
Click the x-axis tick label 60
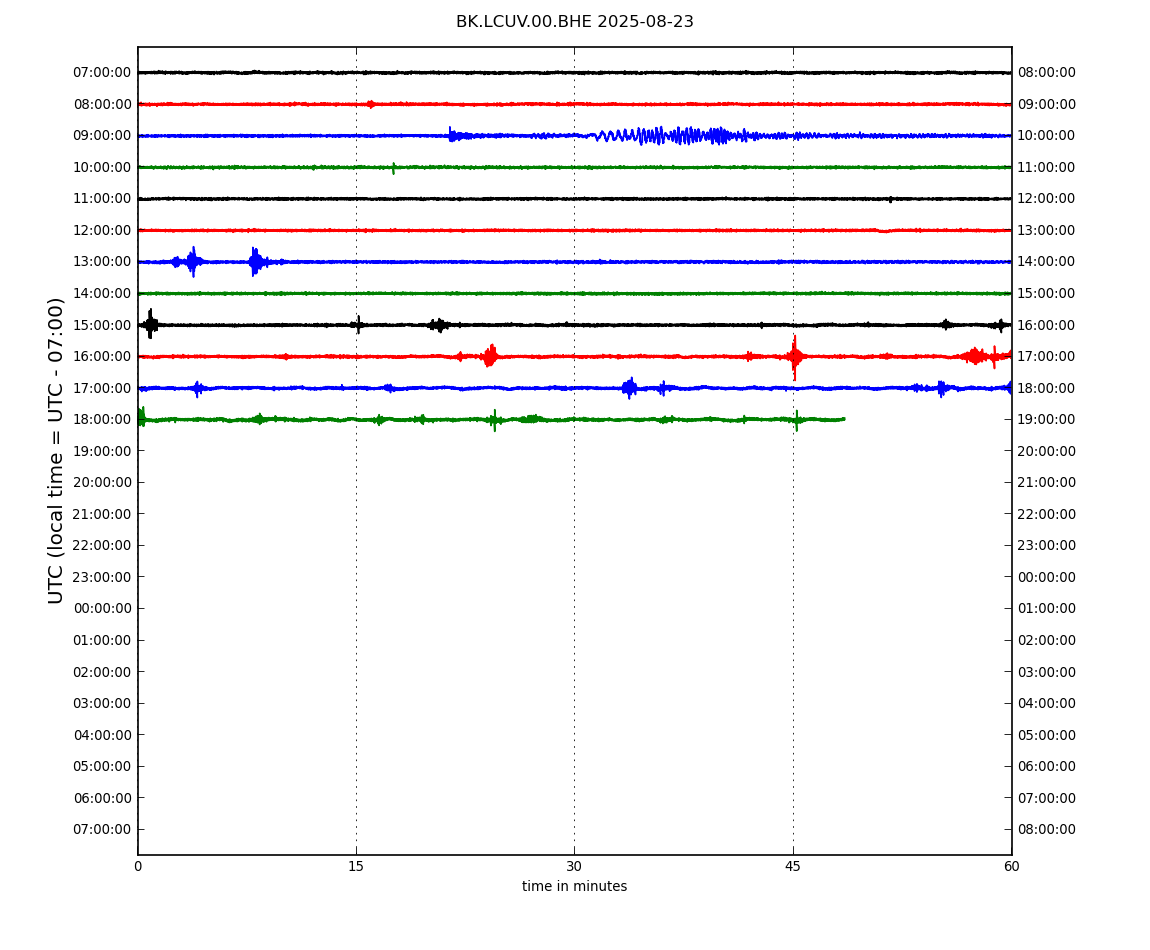[1011, 866]
